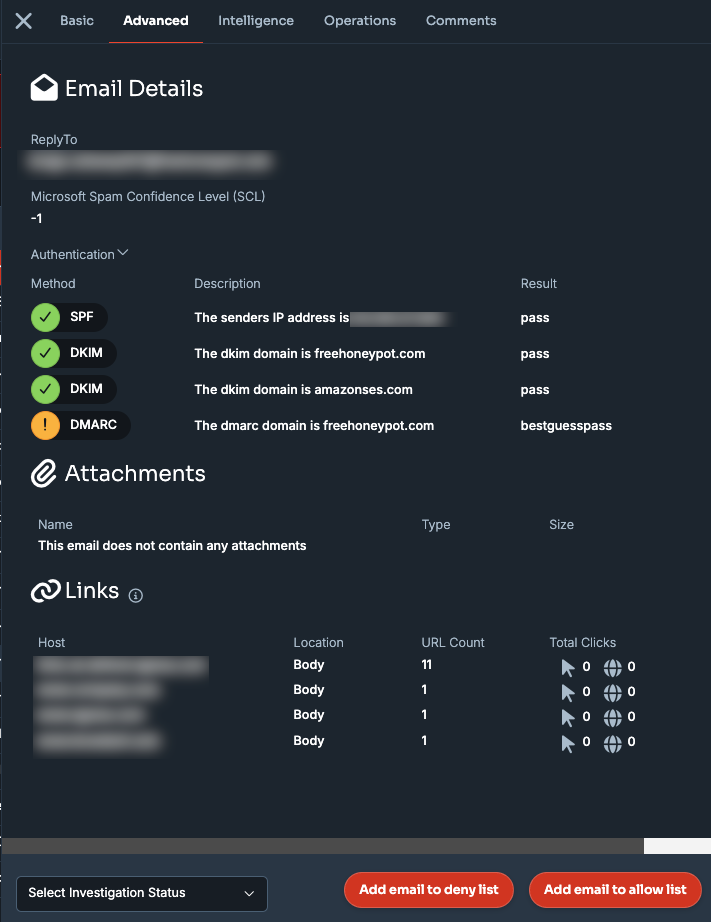Click the horizontal scrollbar thumb
711x922 pixels.
[322, 846]
